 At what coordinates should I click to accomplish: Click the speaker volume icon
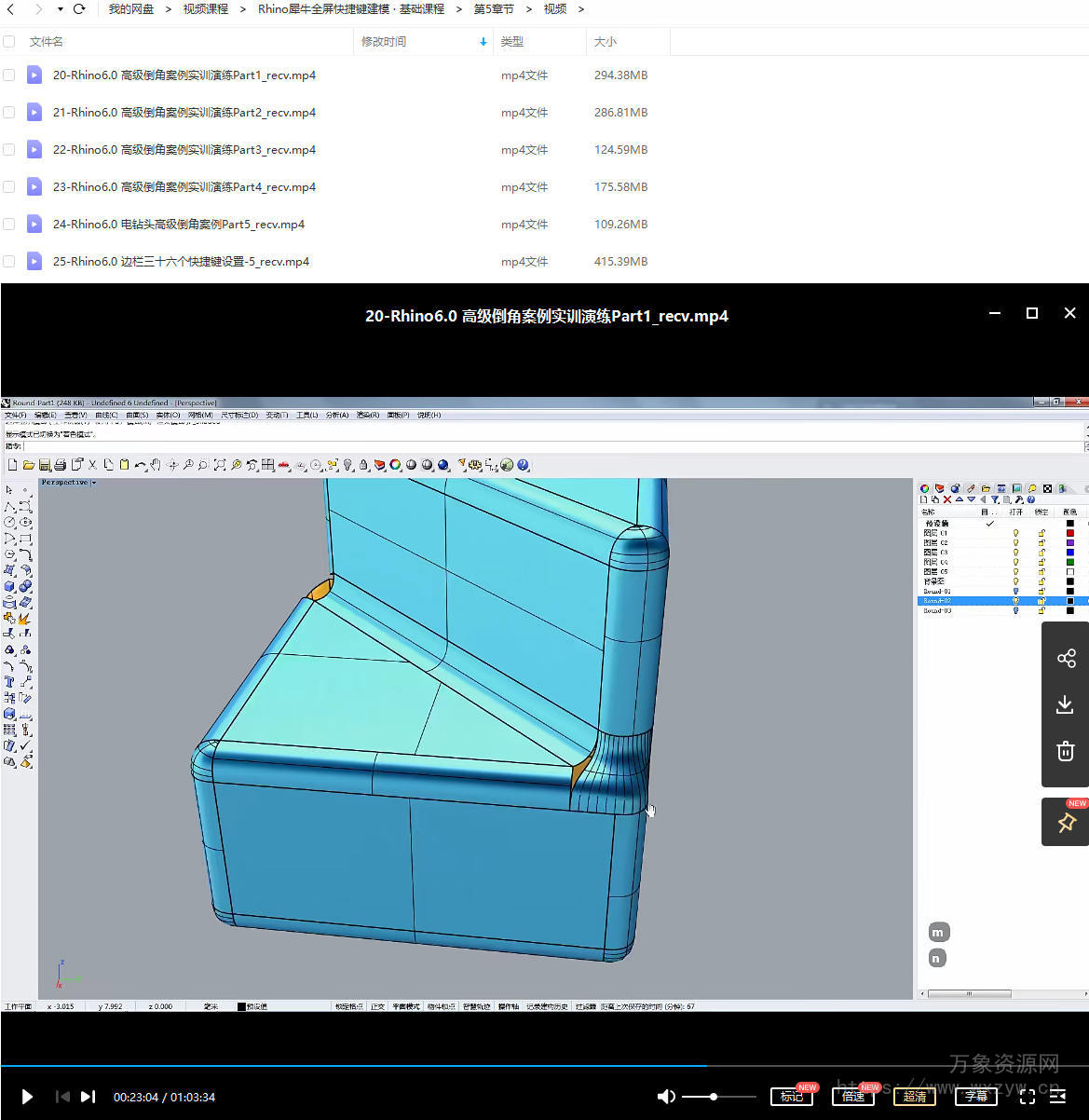tap(666, 1097)
